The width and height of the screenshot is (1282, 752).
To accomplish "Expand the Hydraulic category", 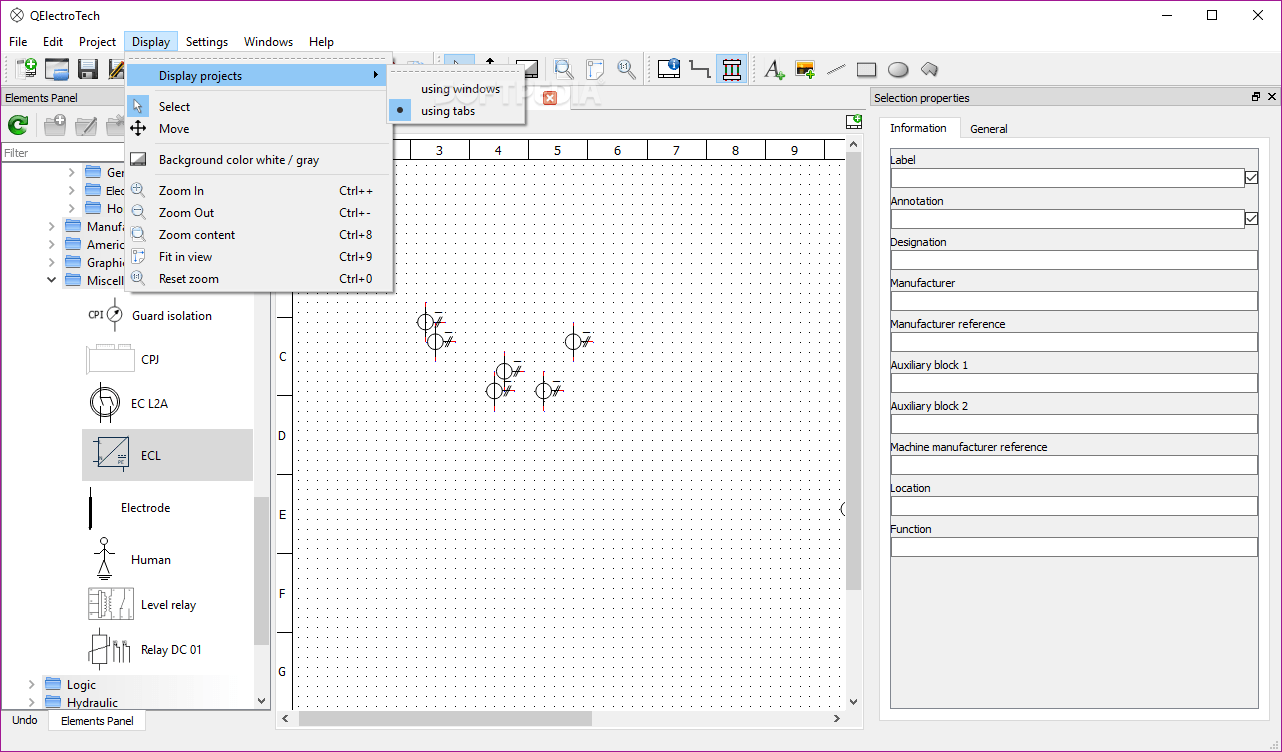I will [31, 702].
